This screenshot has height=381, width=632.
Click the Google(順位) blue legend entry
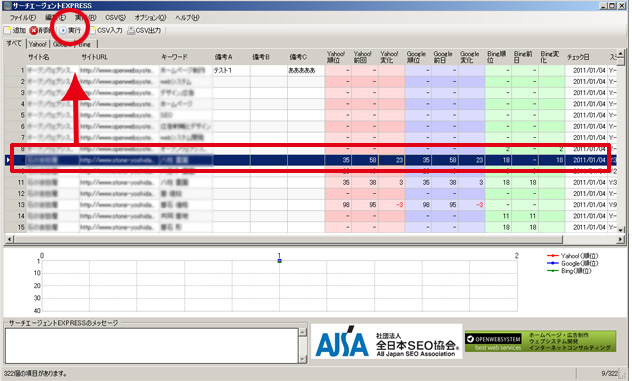(x=572, y=263)
